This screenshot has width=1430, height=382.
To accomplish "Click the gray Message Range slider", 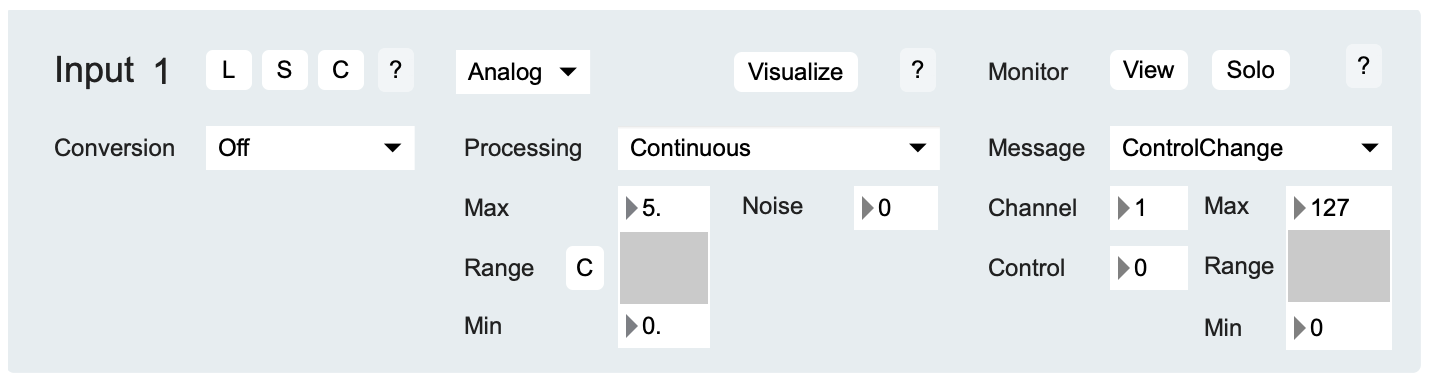I will coord(1338,265).
